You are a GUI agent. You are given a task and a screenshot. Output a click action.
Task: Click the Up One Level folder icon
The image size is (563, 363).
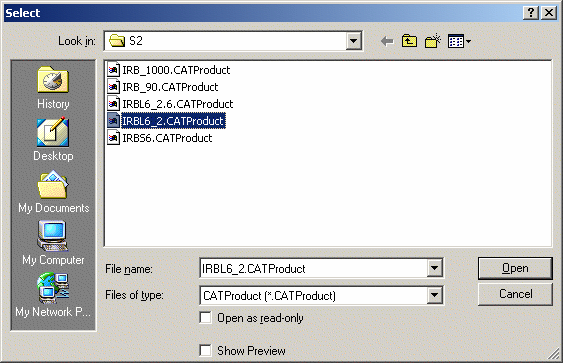click(x=409, y=41)
